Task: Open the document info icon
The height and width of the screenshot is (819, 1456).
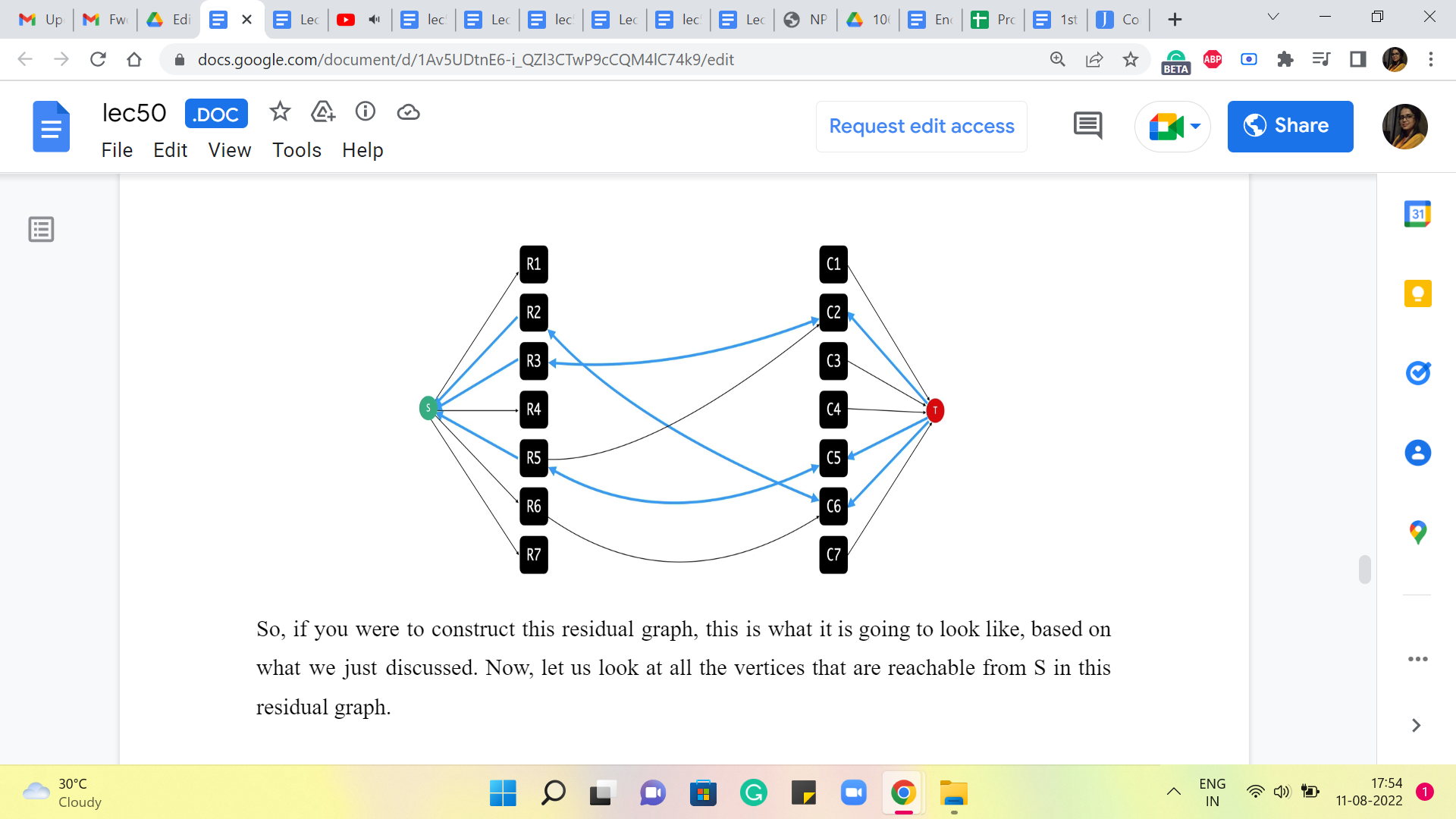Action: (366, 112)
